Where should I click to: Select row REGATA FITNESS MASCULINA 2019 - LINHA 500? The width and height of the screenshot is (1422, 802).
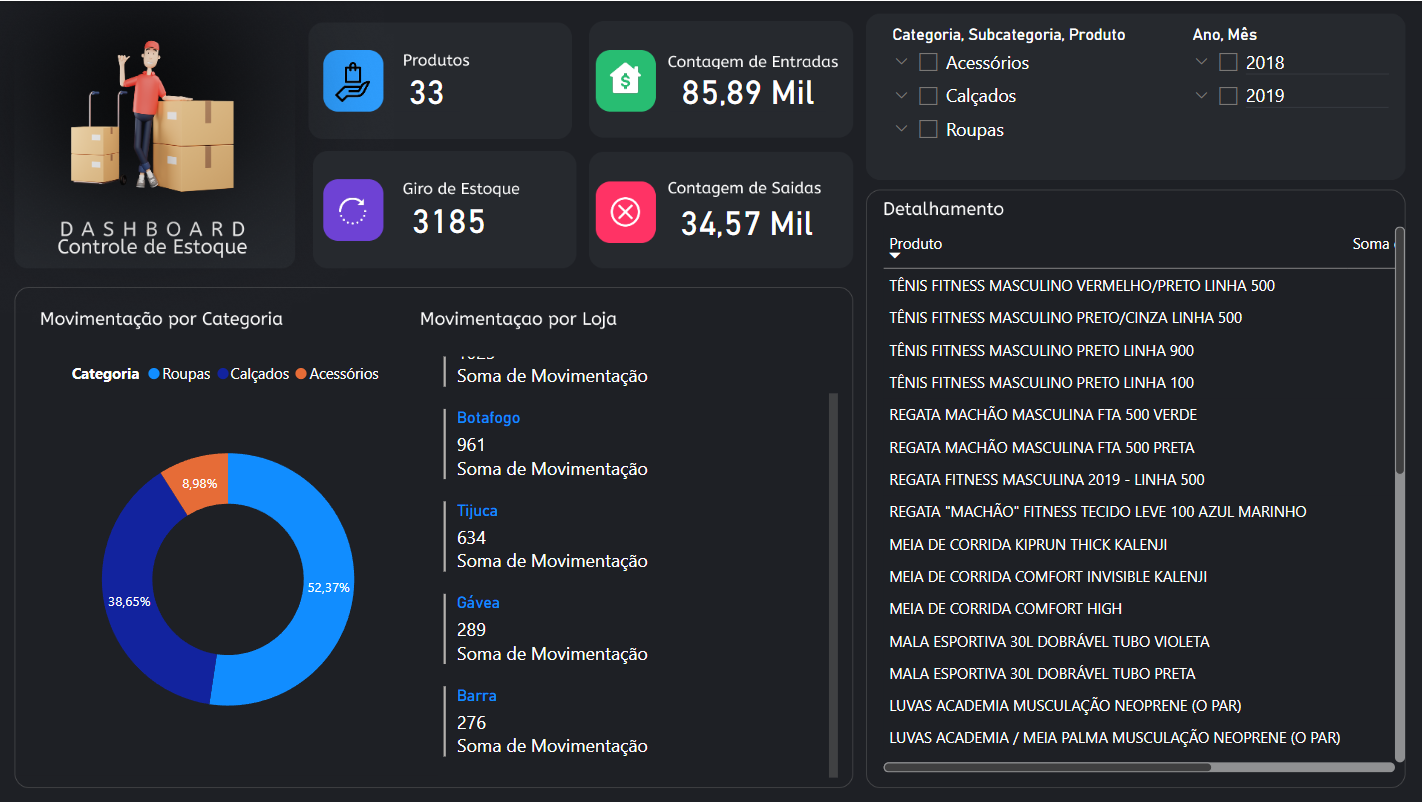click(1140, 479)
